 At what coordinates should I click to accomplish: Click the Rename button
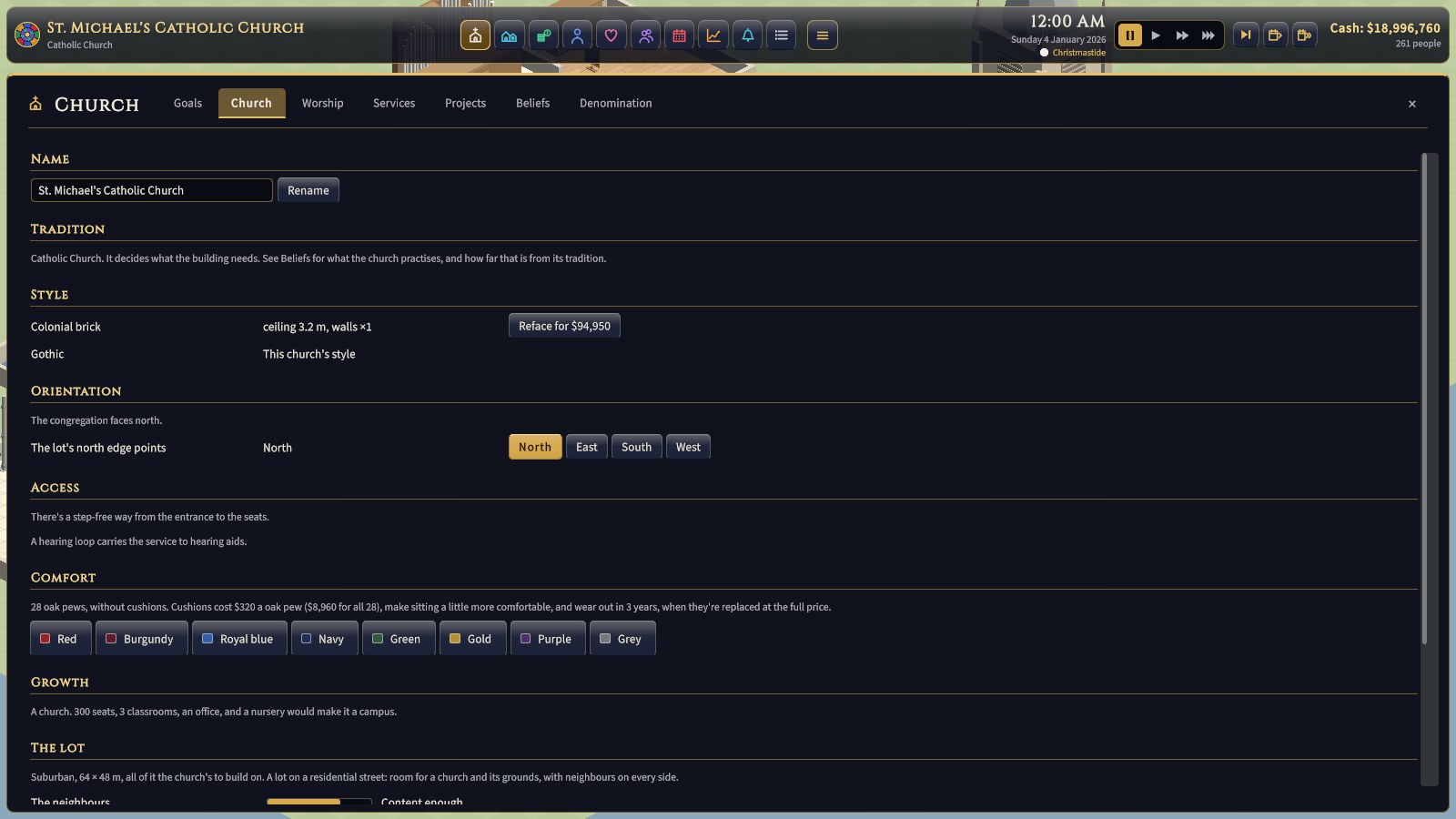(308, 190)
